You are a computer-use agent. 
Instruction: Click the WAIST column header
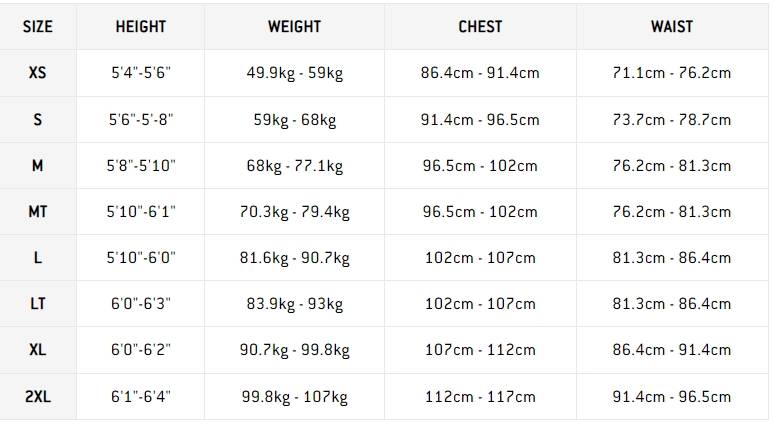click(x=671, y=27)
